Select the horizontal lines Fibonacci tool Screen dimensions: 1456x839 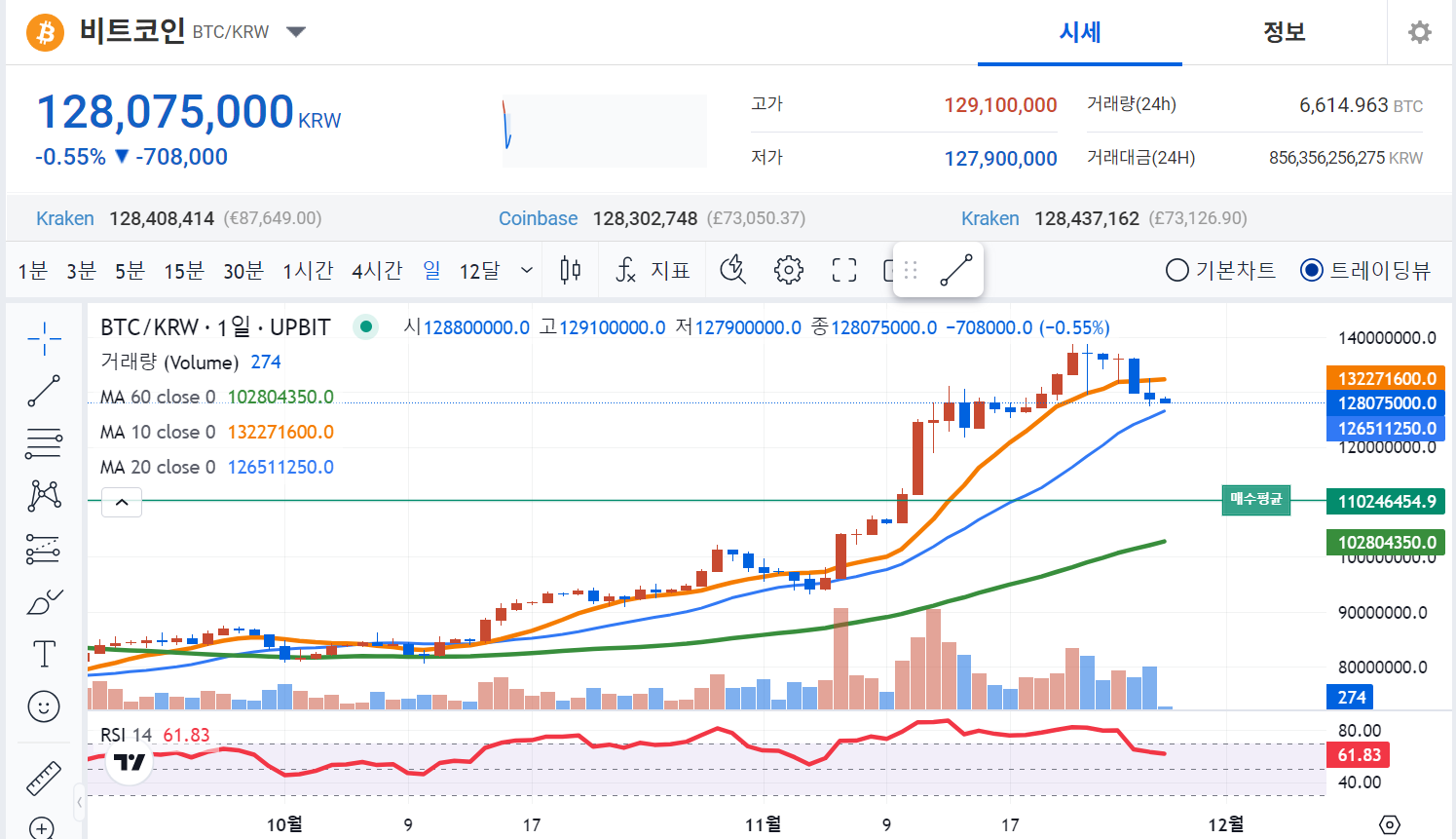(44, 443)
